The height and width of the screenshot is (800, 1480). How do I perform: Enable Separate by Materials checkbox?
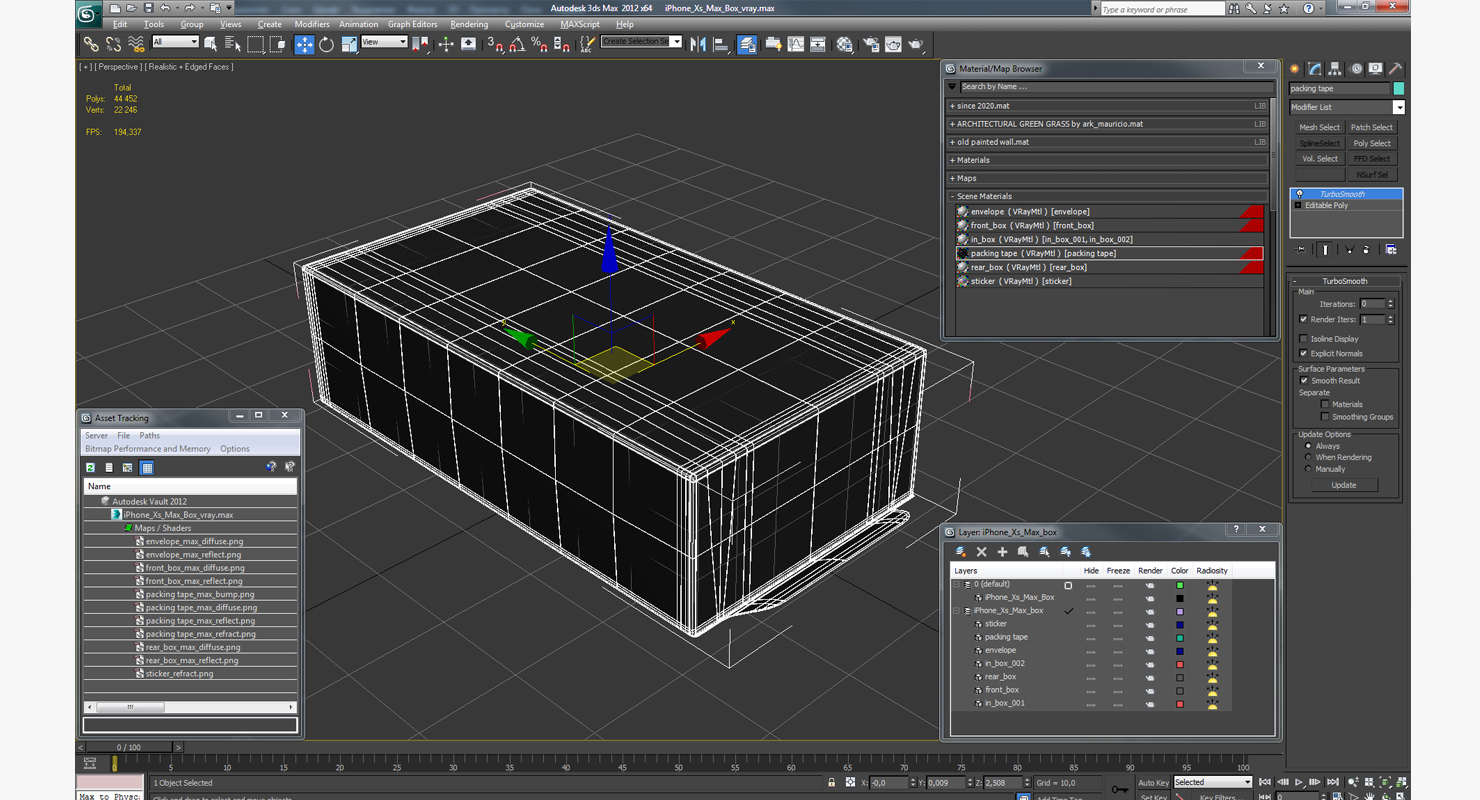point(1325,405)
